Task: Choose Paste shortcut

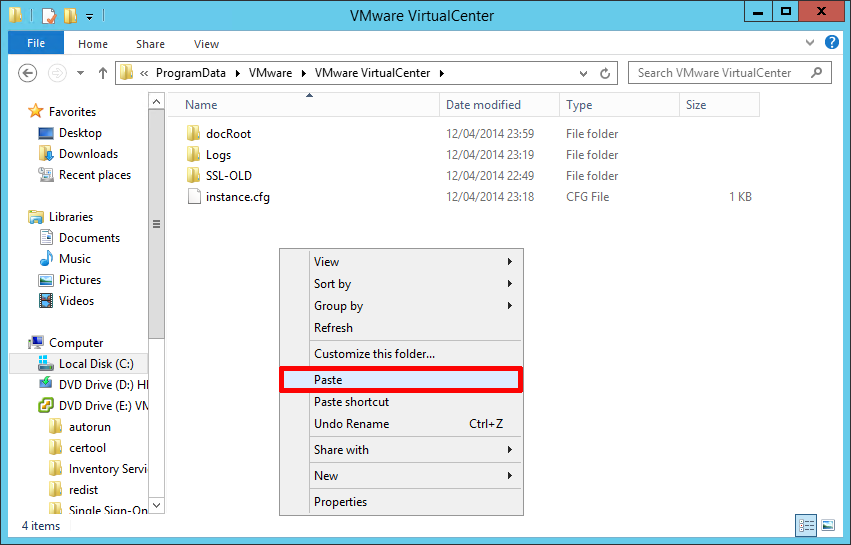Action: (401, 402)
